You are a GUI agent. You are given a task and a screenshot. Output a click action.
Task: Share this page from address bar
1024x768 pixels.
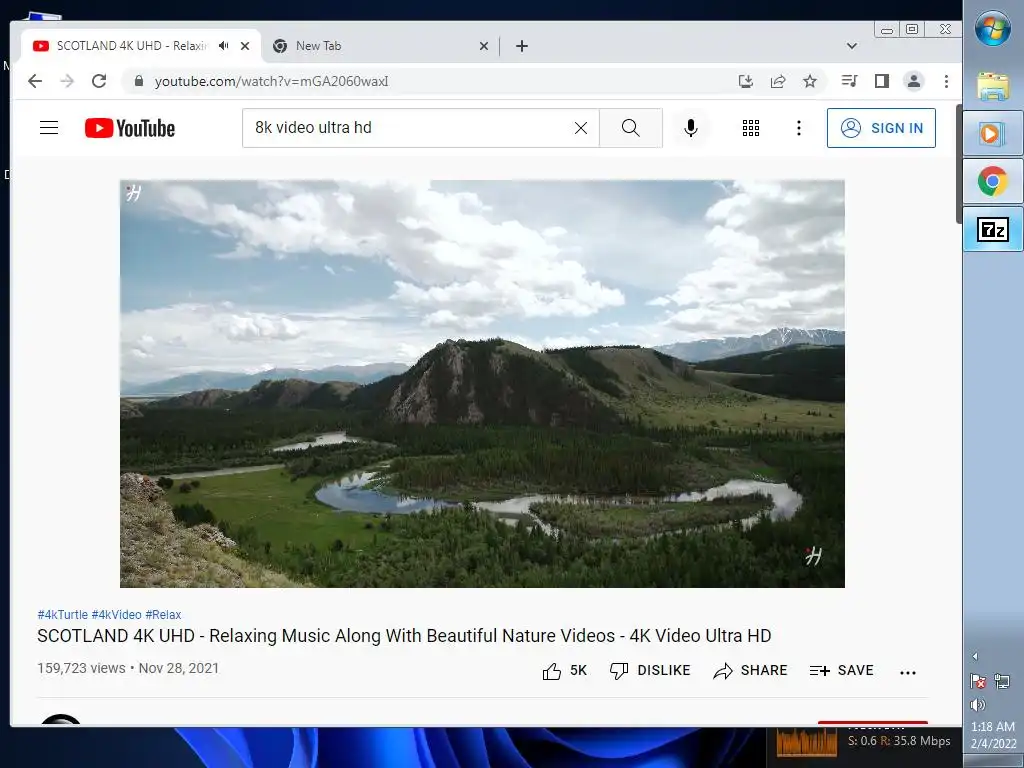point(778,81)
